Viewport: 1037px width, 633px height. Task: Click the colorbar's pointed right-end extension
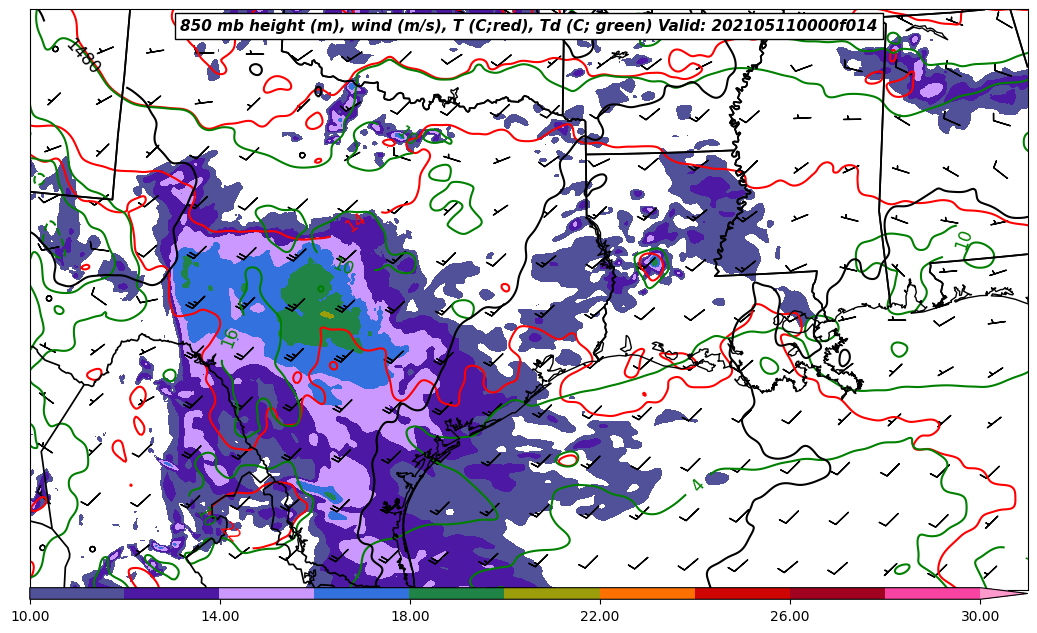(x=1003, y=593)
